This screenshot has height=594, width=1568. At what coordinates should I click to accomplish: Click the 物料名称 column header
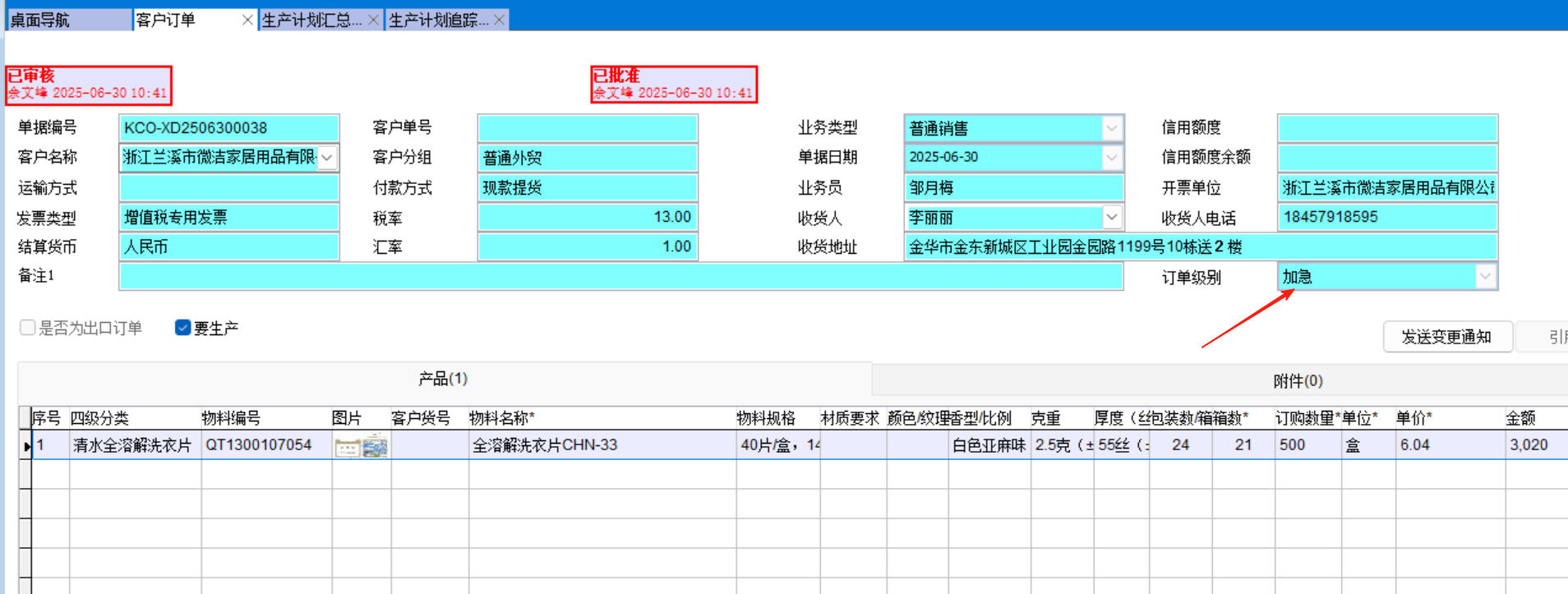501,418
